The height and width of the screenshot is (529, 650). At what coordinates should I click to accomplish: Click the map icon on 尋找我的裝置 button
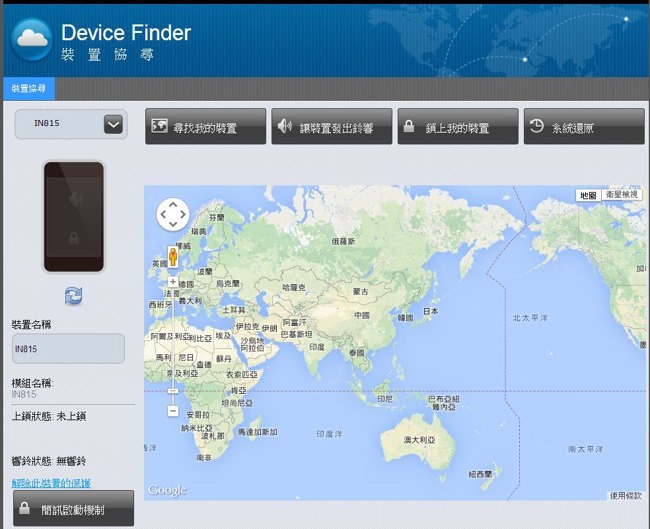pyautogui.click(x=159, y=125)
